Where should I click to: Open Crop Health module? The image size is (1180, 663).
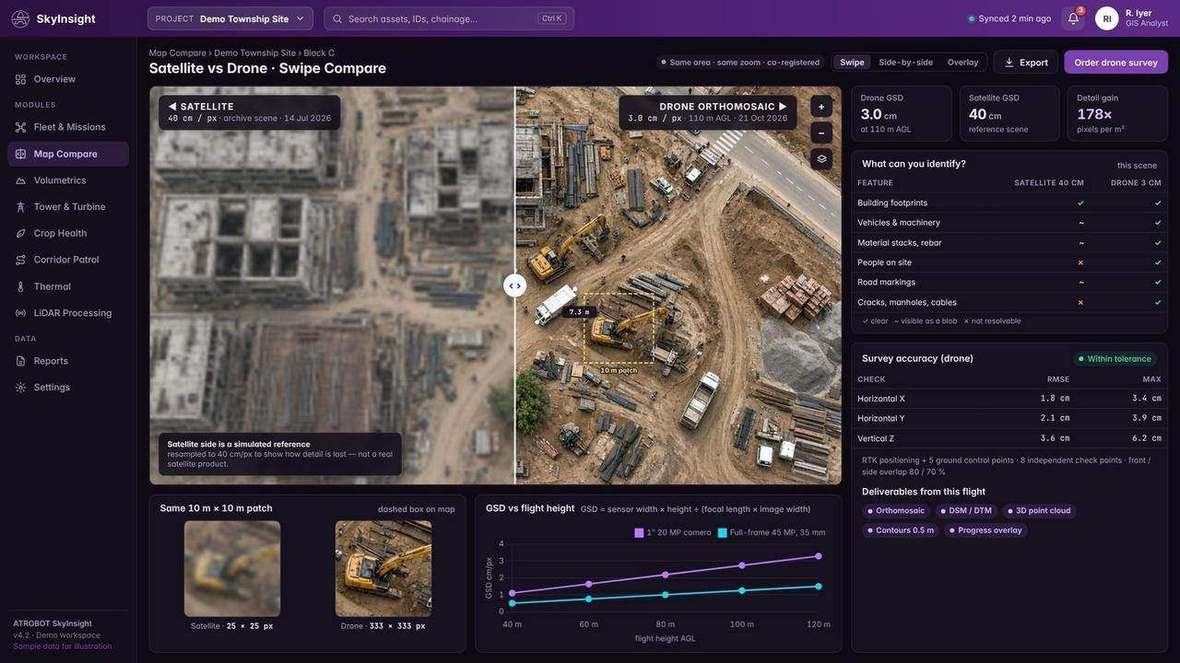point(68,233)
